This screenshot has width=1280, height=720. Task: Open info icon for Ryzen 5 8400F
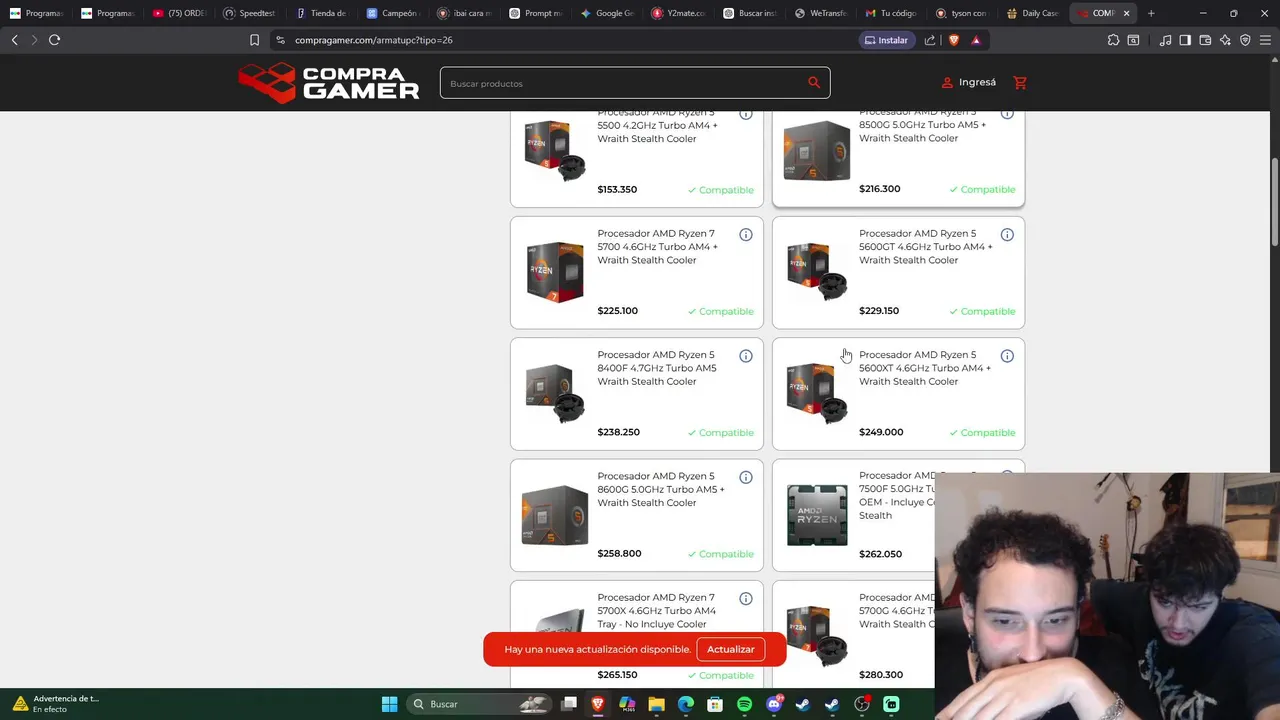coord(746,356)
